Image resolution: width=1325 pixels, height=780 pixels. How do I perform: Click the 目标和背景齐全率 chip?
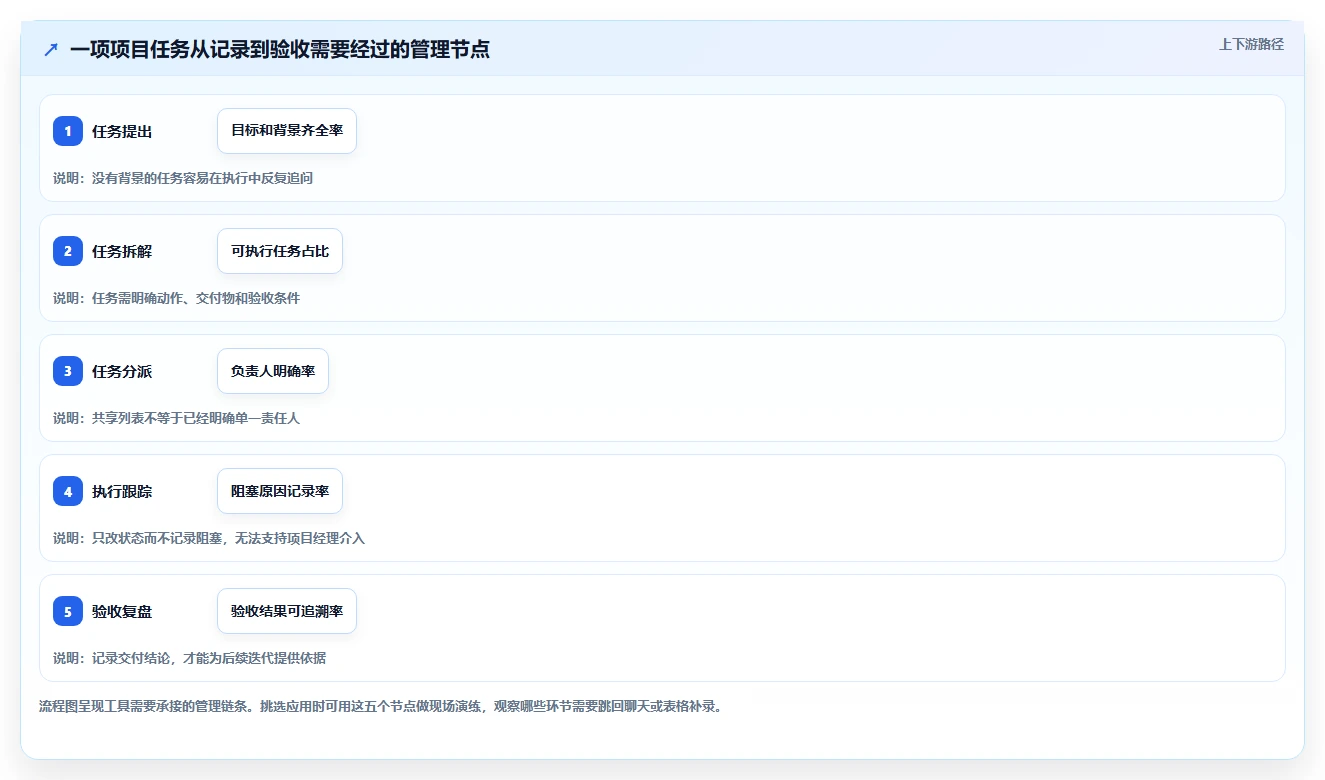pos(287,131)
